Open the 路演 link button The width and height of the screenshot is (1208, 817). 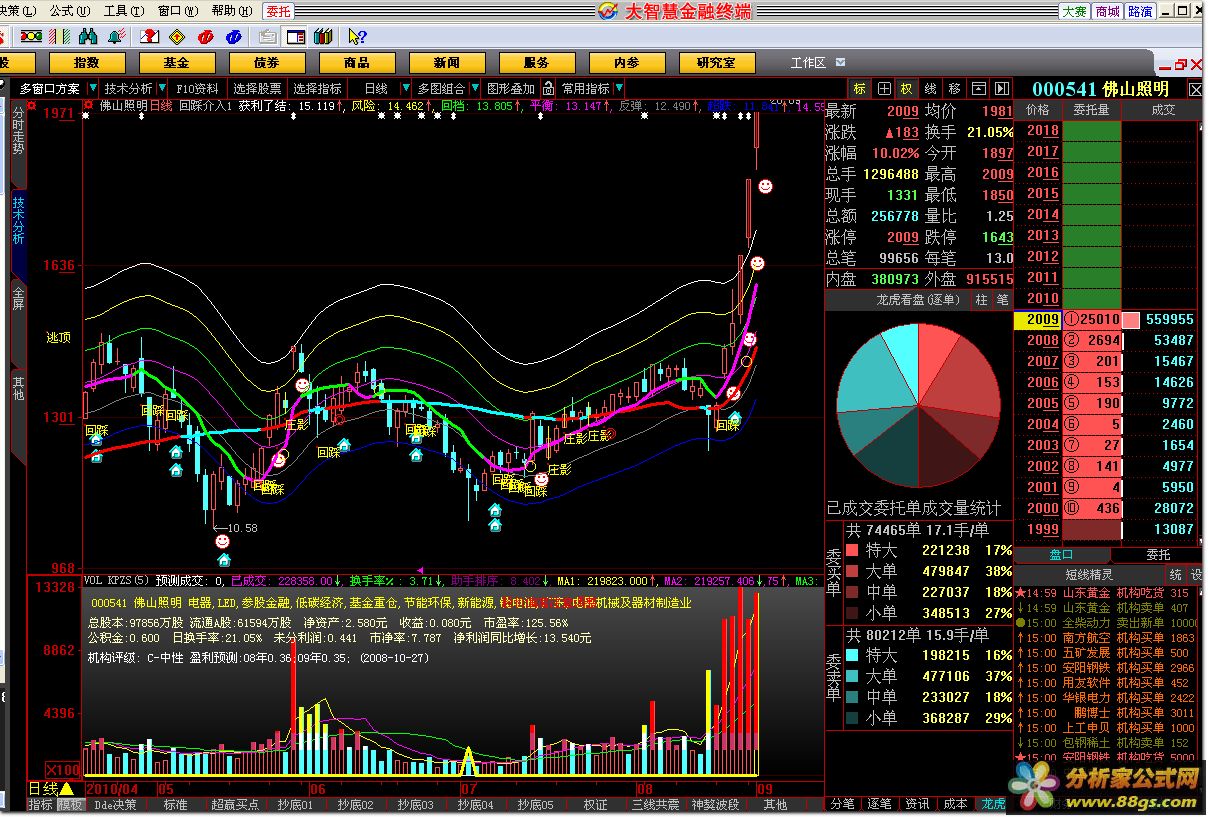[x=1140, y=11]
